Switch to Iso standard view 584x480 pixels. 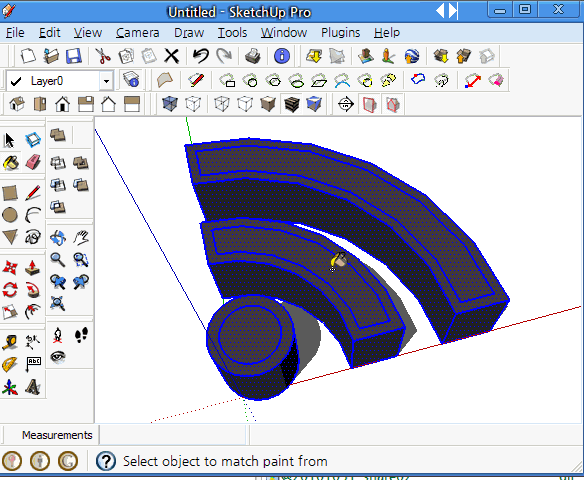coord(17,104)
